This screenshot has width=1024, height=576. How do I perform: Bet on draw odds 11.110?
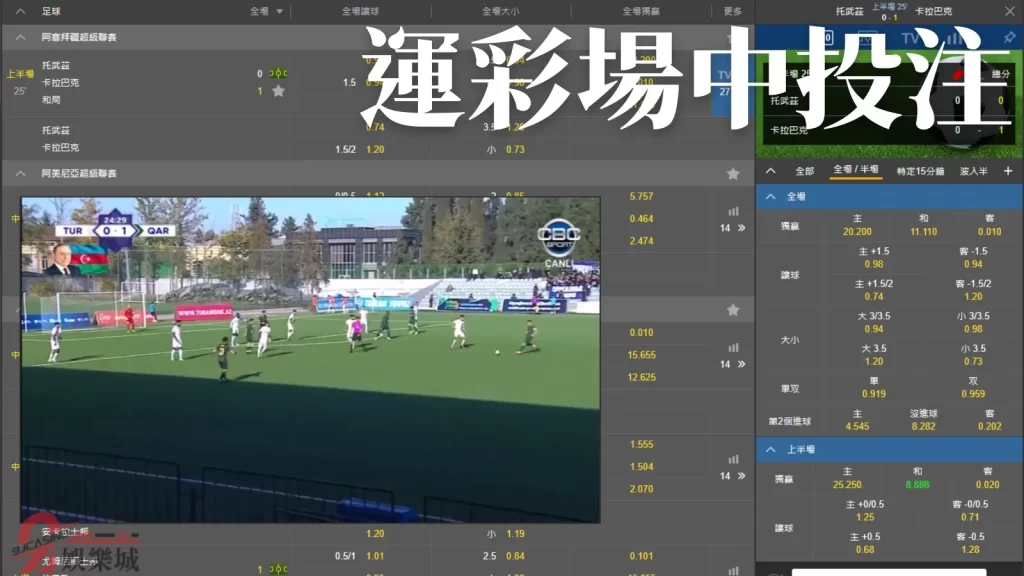pos(923,232)
